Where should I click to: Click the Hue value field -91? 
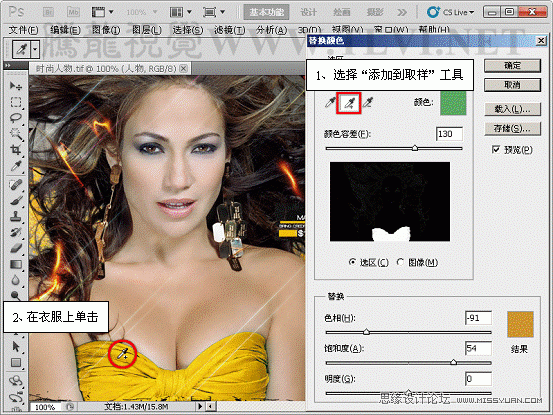coord(478,318)
